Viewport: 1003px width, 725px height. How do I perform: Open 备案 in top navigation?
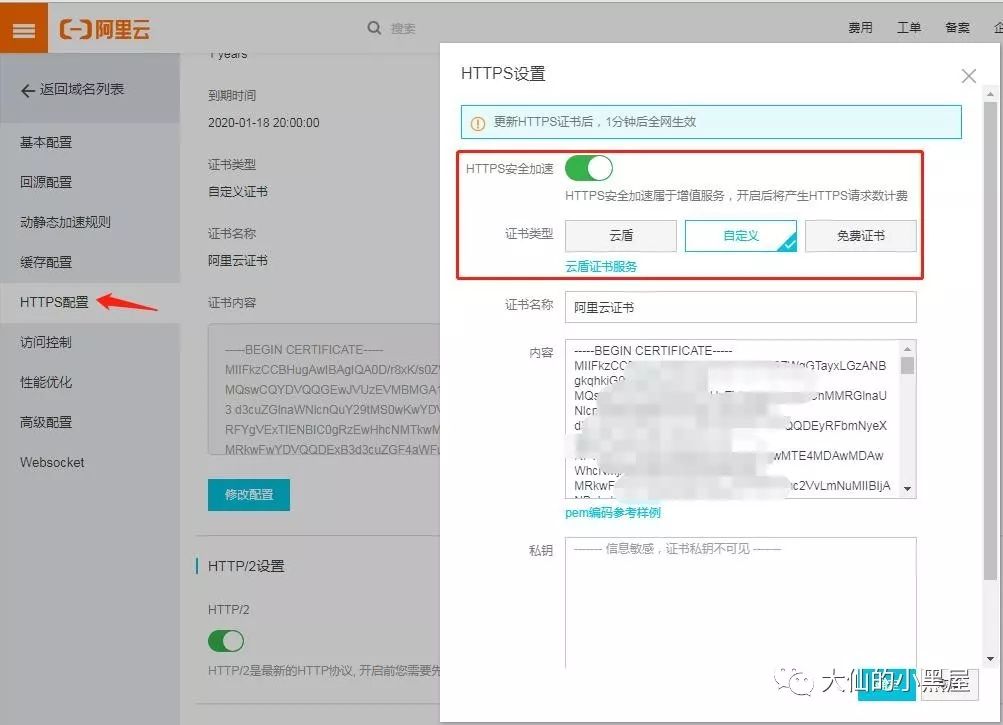click(958, 28)
